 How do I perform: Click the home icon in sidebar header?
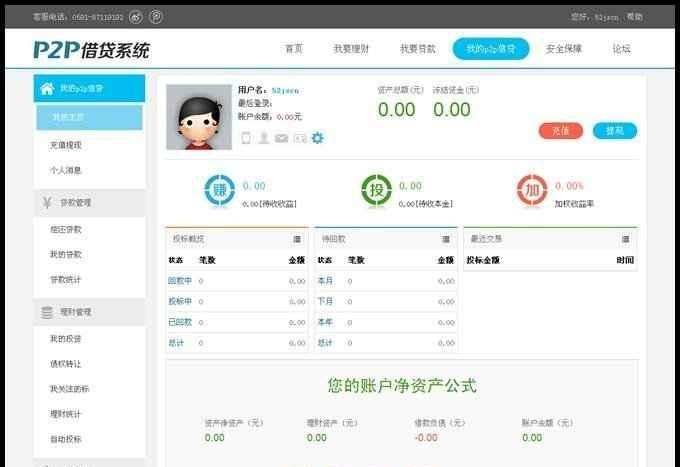47,88
